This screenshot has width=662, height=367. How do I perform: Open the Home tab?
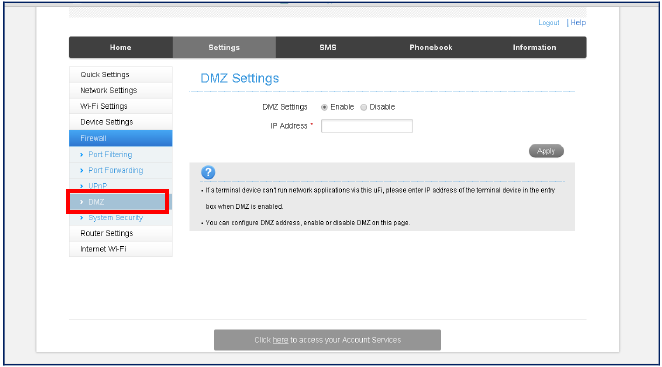pyautogui.click(x=121, y=47)
